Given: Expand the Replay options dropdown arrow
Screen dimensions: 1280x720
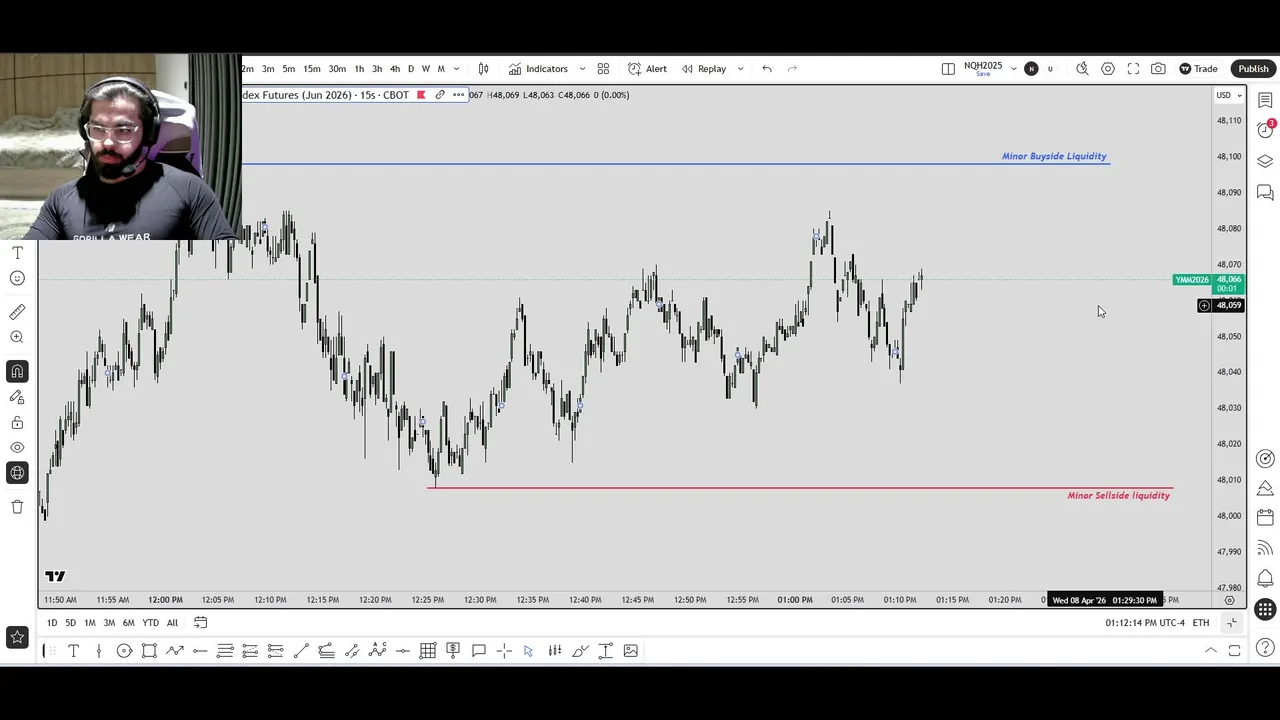Looking at the screenshot, I should pos(740,69).
